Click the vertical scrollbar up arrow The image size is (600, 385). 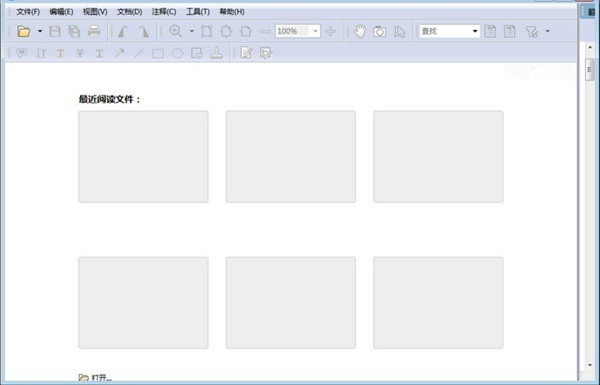click(590, 48)
